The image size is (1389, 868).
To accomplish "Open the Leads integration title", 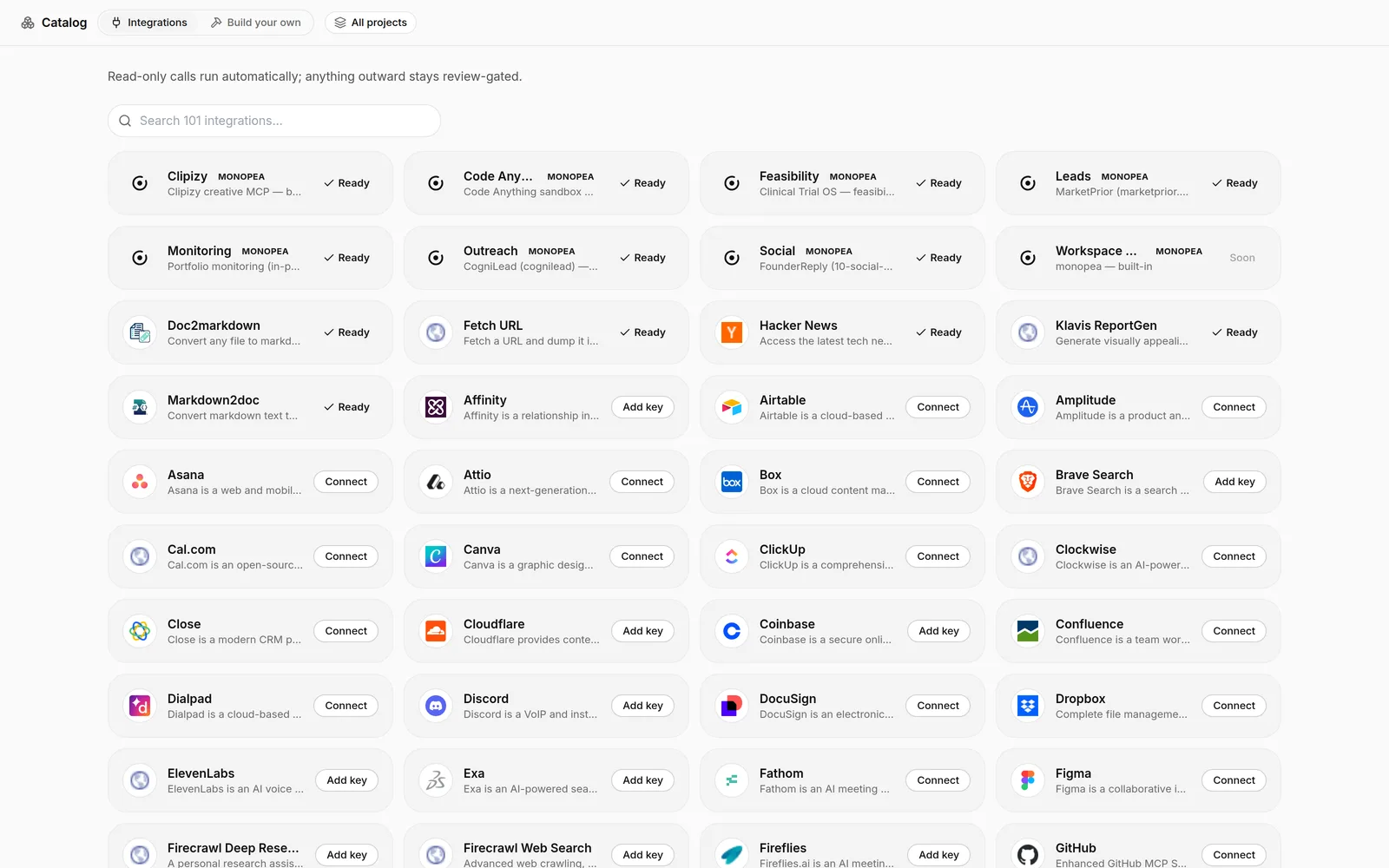I will point(1073,176).
